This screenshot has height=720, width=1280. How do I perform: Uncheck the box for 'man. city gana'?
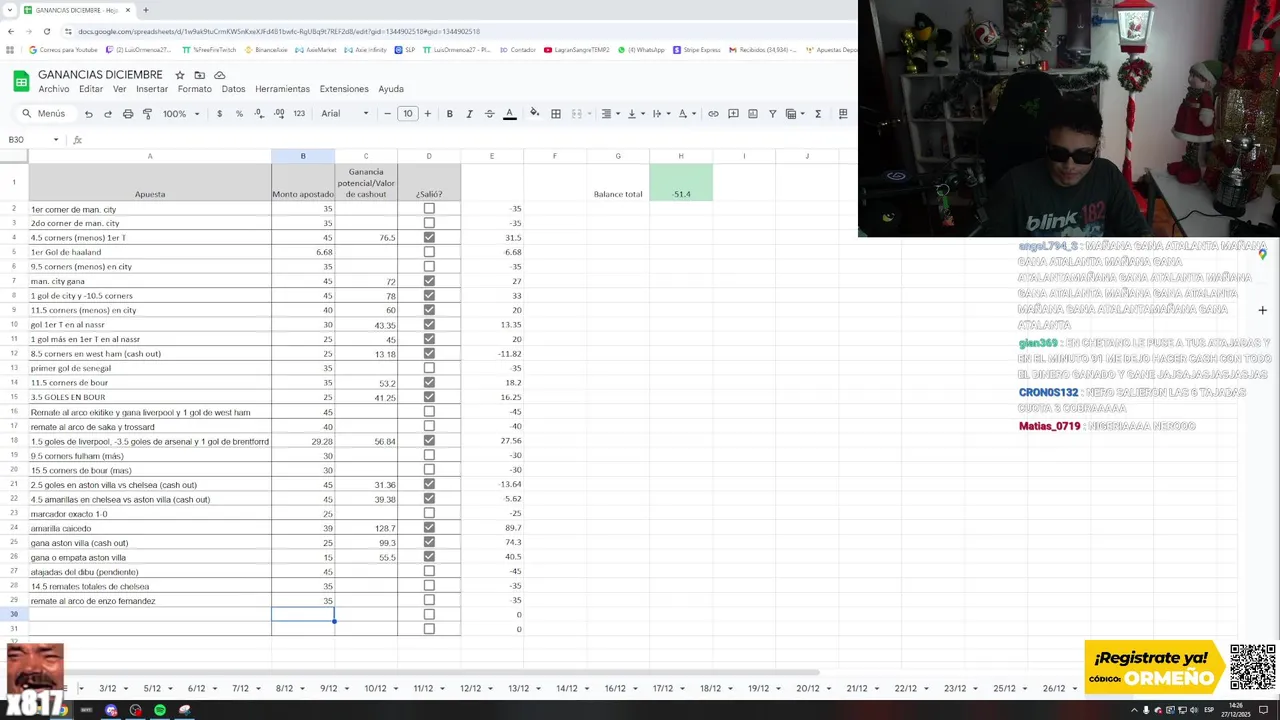point(429,281)
